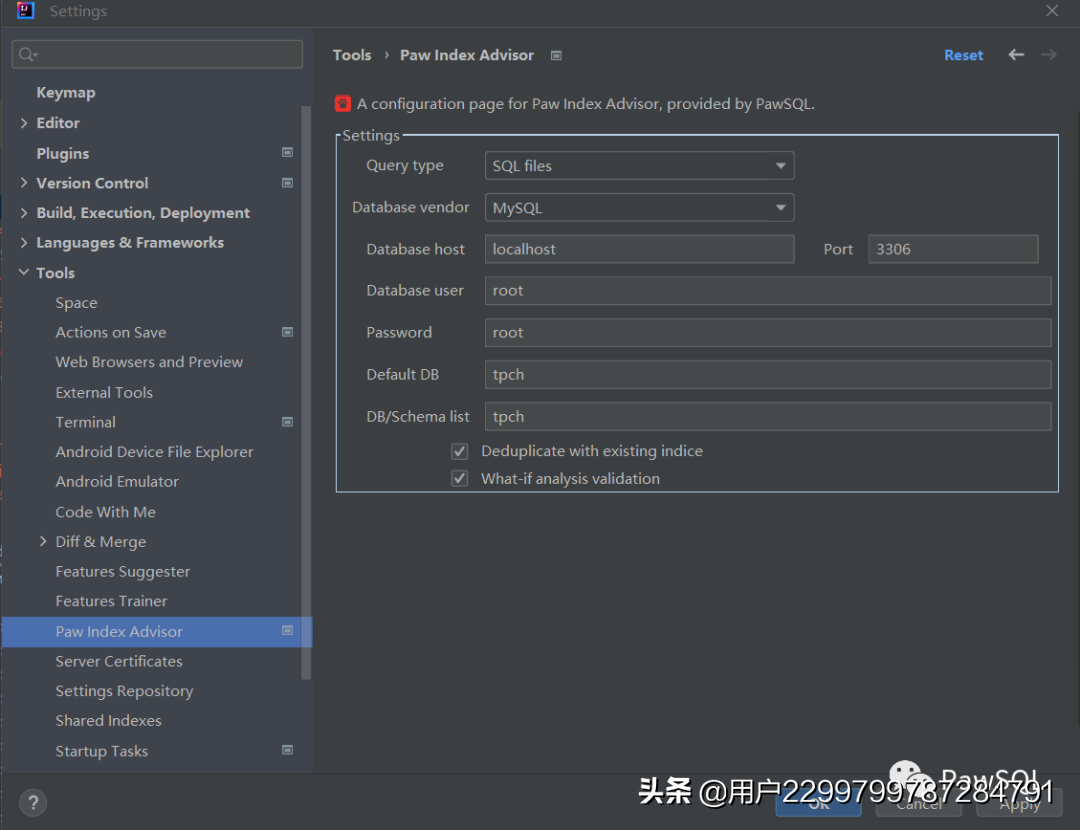The width and height of the screenshot is (1080, 830).
Task: Disable What-if analysis validation checkbox
Action: 460,479
